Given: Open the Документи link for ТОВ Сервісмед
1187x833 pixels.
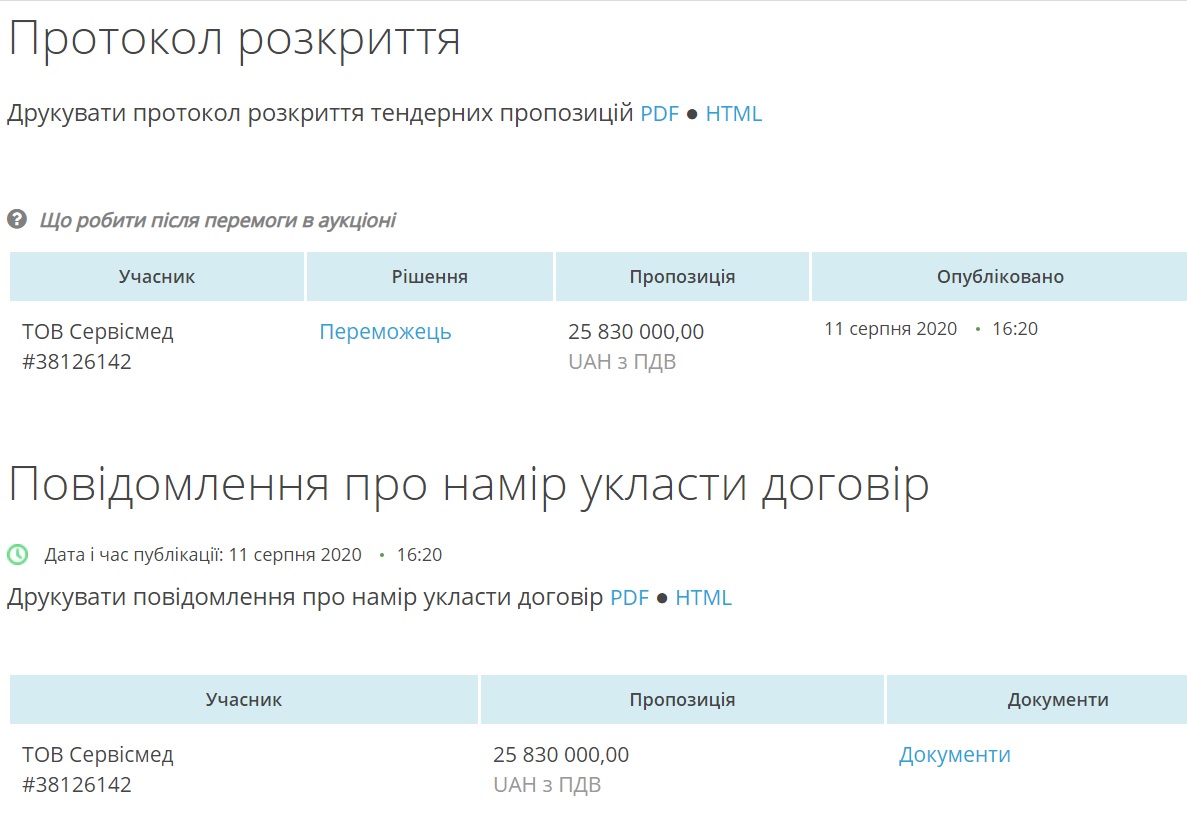Looking at the screenshot, I should pyautogui.click(x=954, y=755).
